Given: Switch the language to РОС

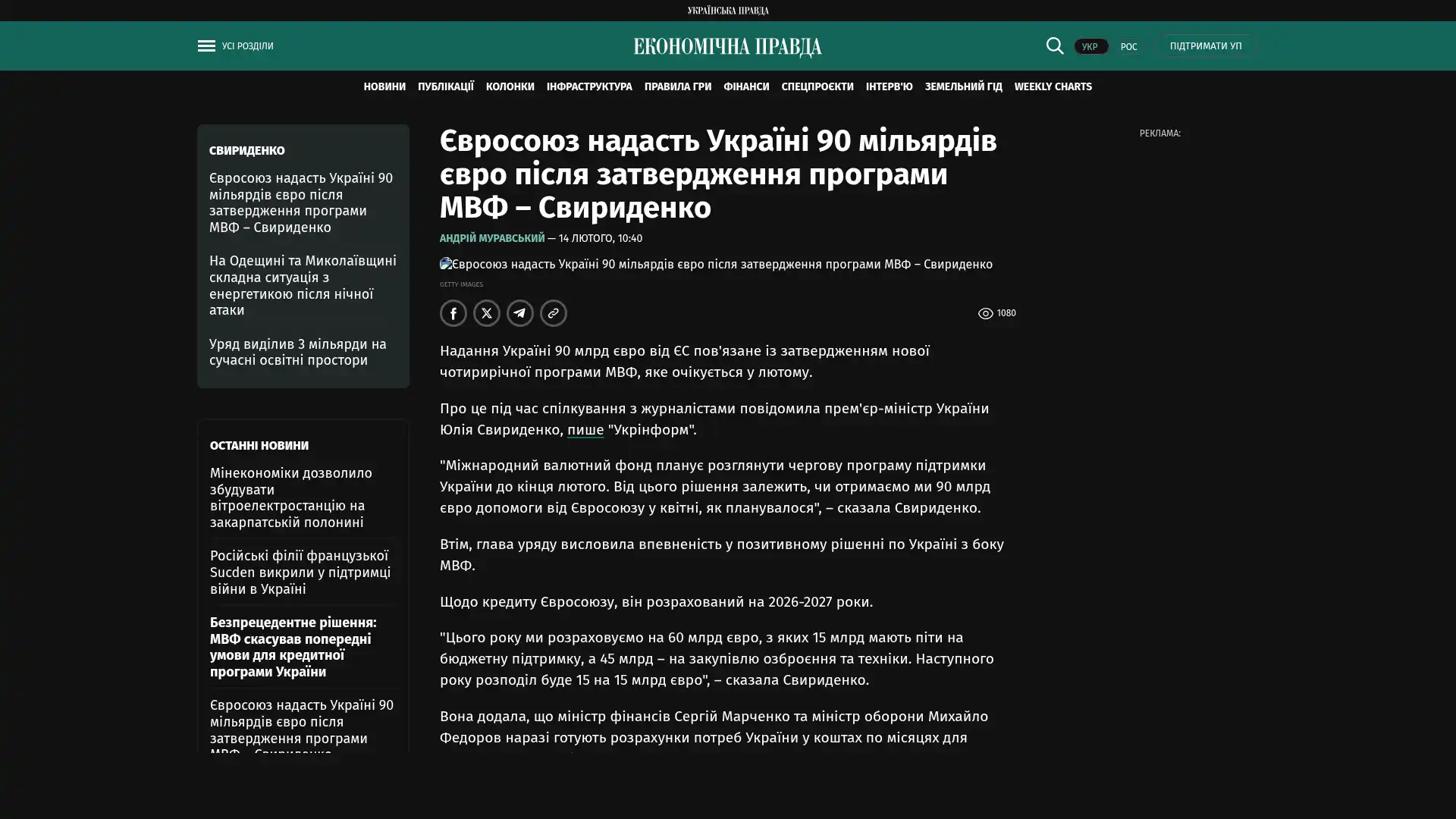Looking at the screenshot, I should click(1128, 47).
